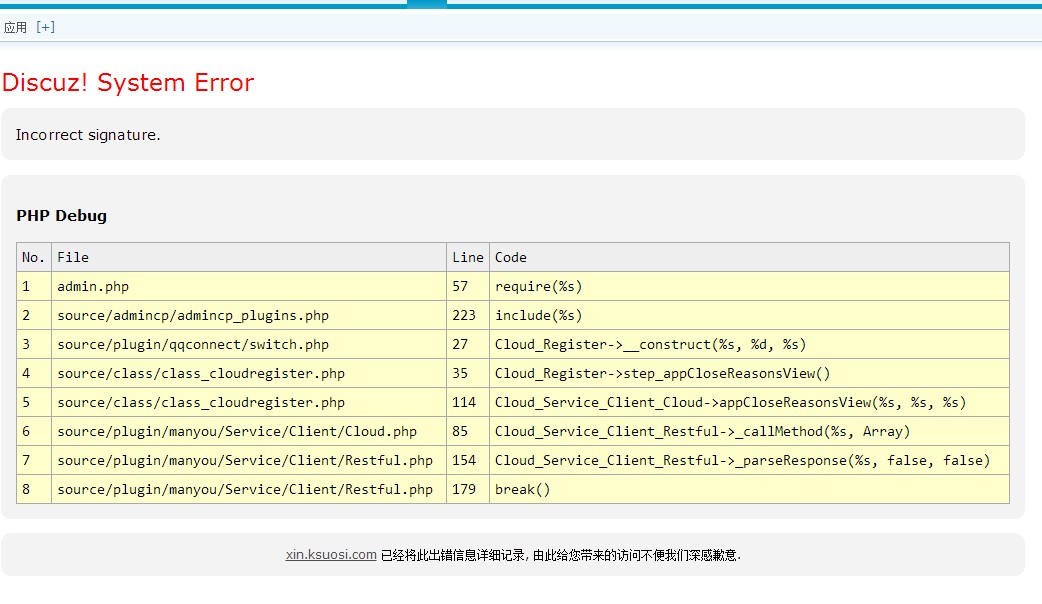Click the PHP Debug section title
This screenshot has width=1042, height=604.
pyautogui.click(x=61, y=216)
